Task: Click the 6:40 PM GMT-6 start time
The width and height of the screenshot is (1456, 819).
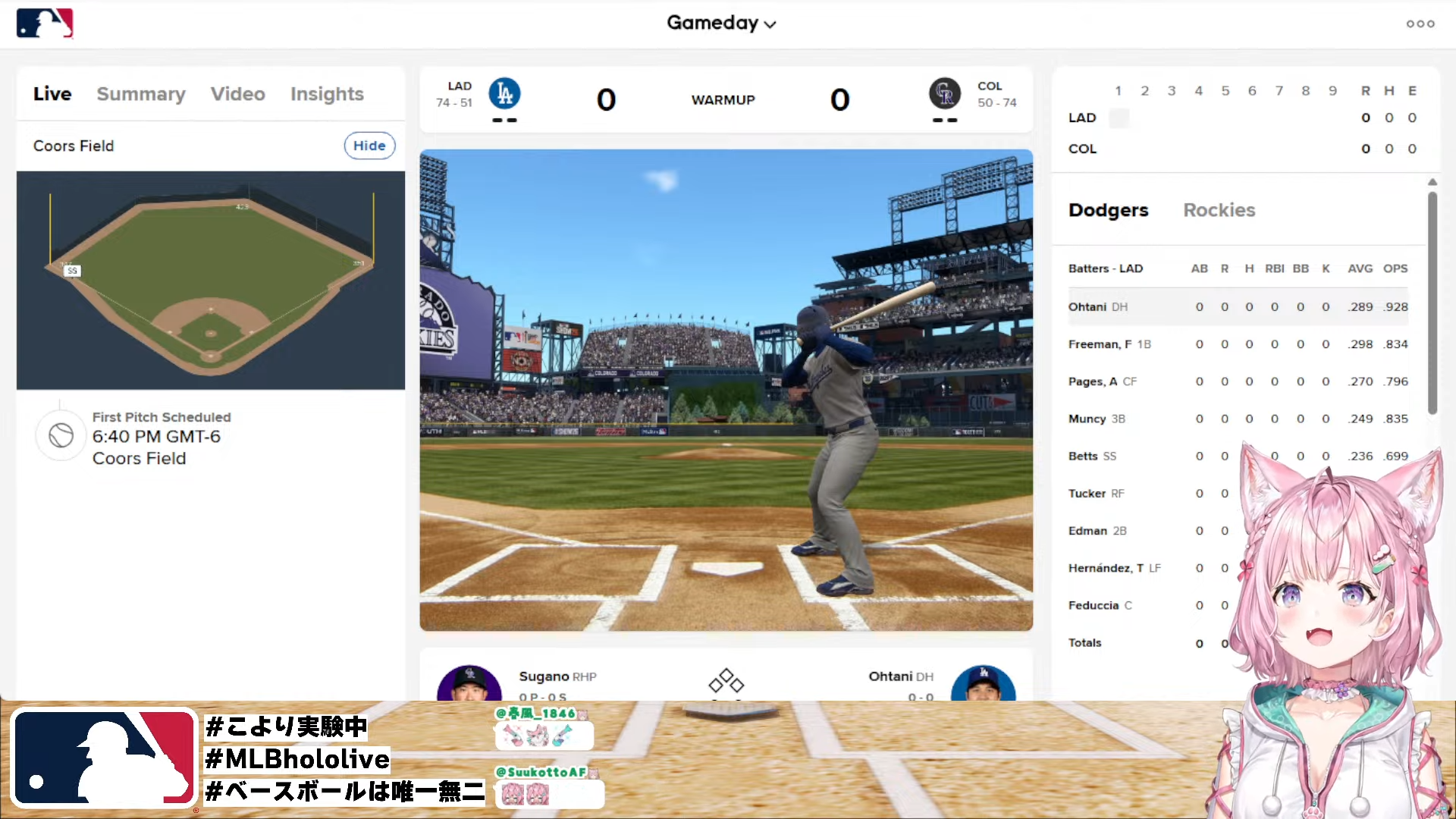Action: click(156, 437)
